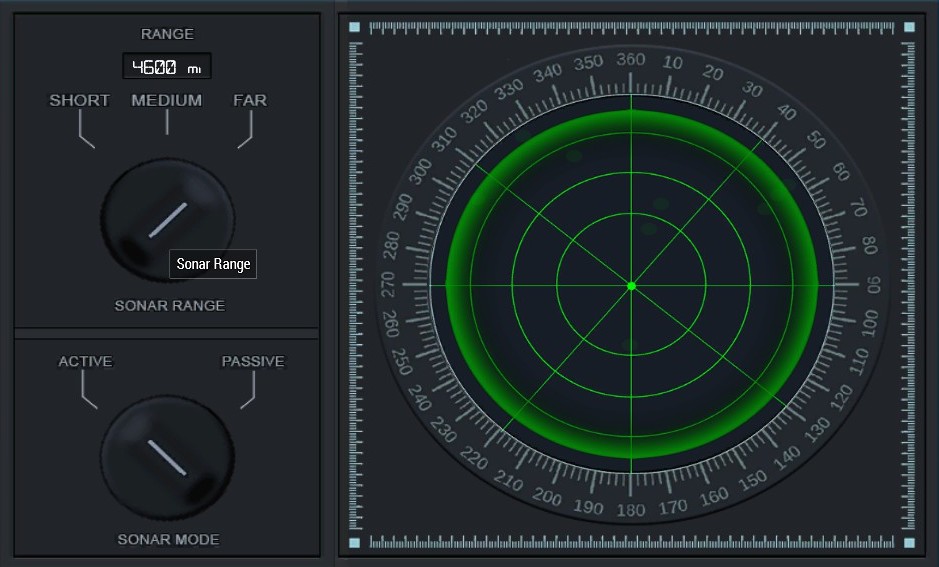Click the 4600 m range readout
Screen dimensions: 939x567
[x=167, y=67]
